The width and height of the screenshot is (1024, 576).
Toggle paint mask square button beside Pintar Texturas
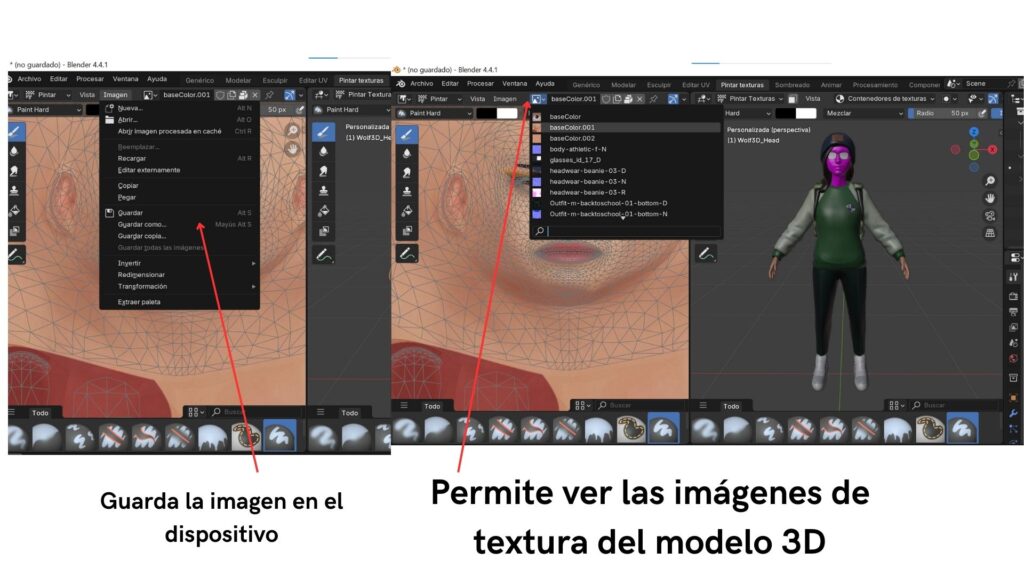coord(792,99)
